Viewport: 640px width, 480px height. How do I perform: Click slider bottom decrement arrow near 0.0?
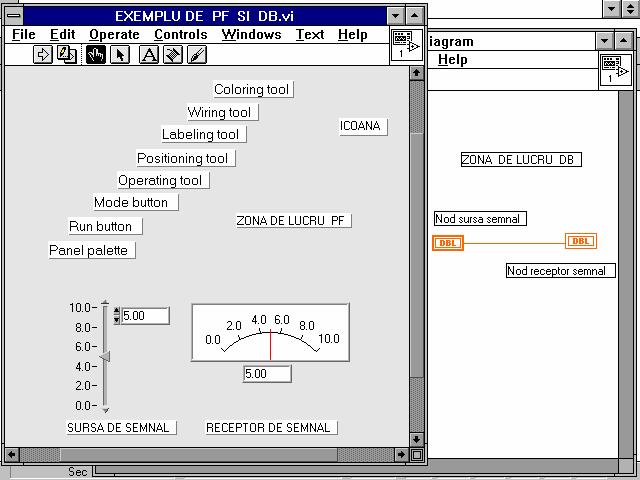click(105, 410)
